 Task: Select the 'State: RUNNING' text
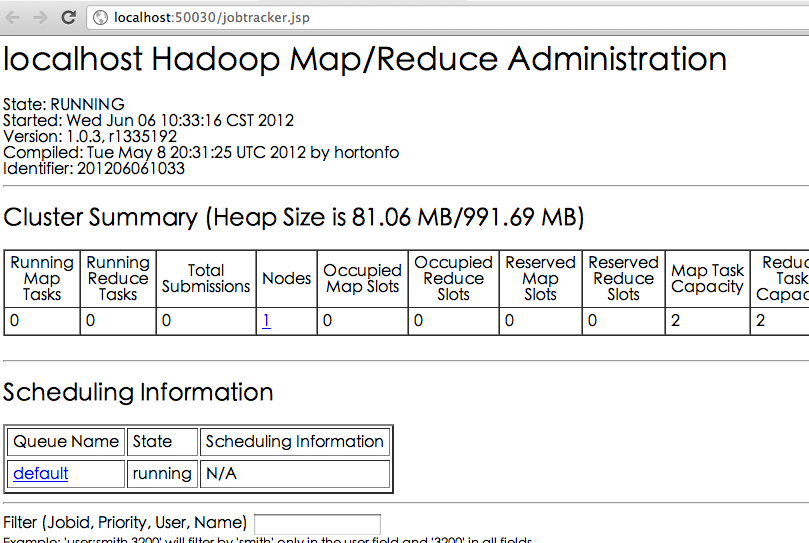pyautogui.click(x=64, y=104)
